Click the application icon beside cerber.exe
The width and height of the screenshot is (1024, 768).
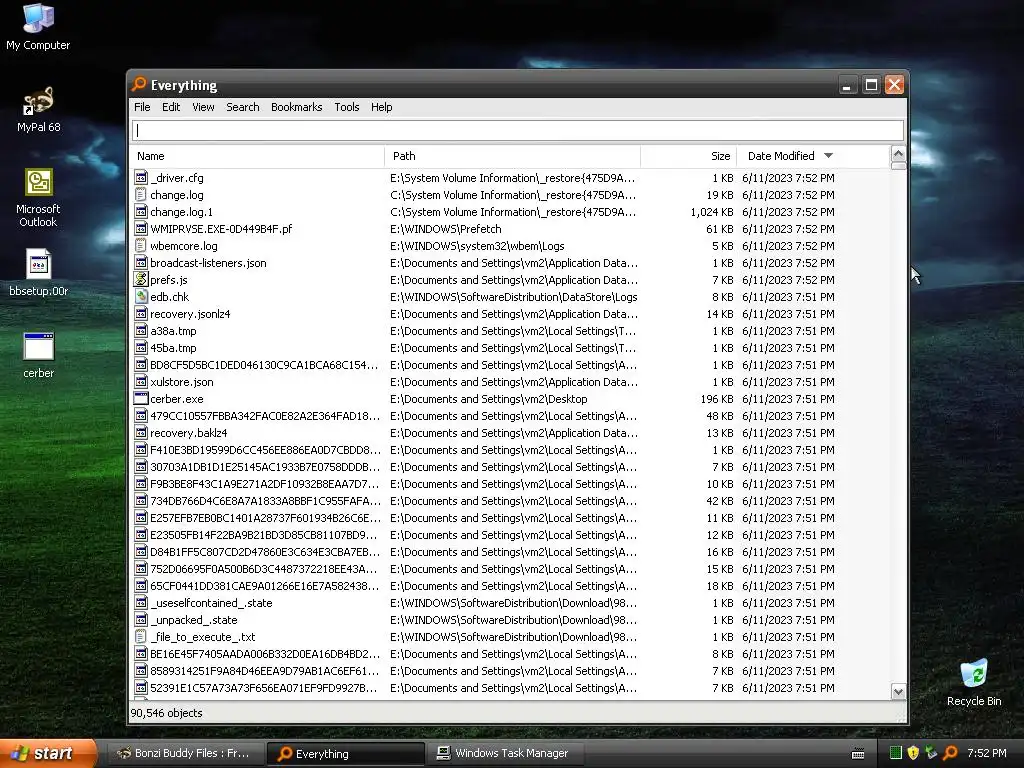(140, 398)
